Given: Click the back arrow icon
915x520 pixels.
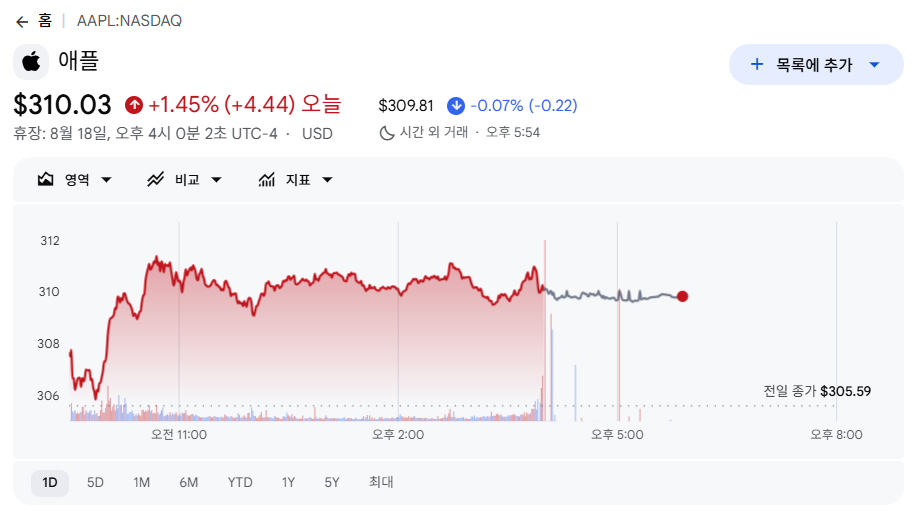Looking at the screenshot, I should [22, 22].
